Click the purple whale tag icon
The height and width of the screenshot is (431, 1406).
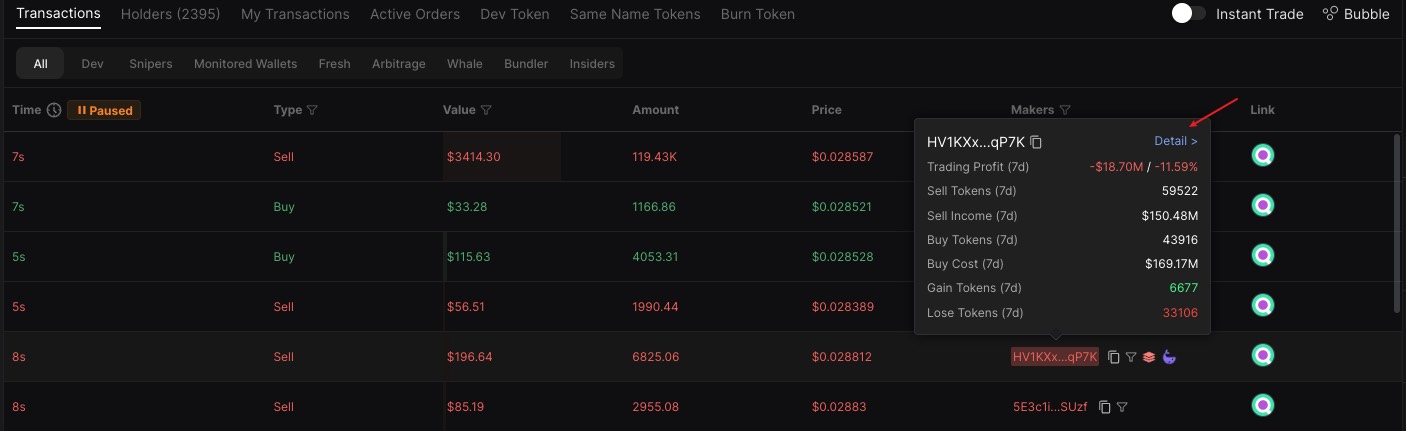[1169, 357]
